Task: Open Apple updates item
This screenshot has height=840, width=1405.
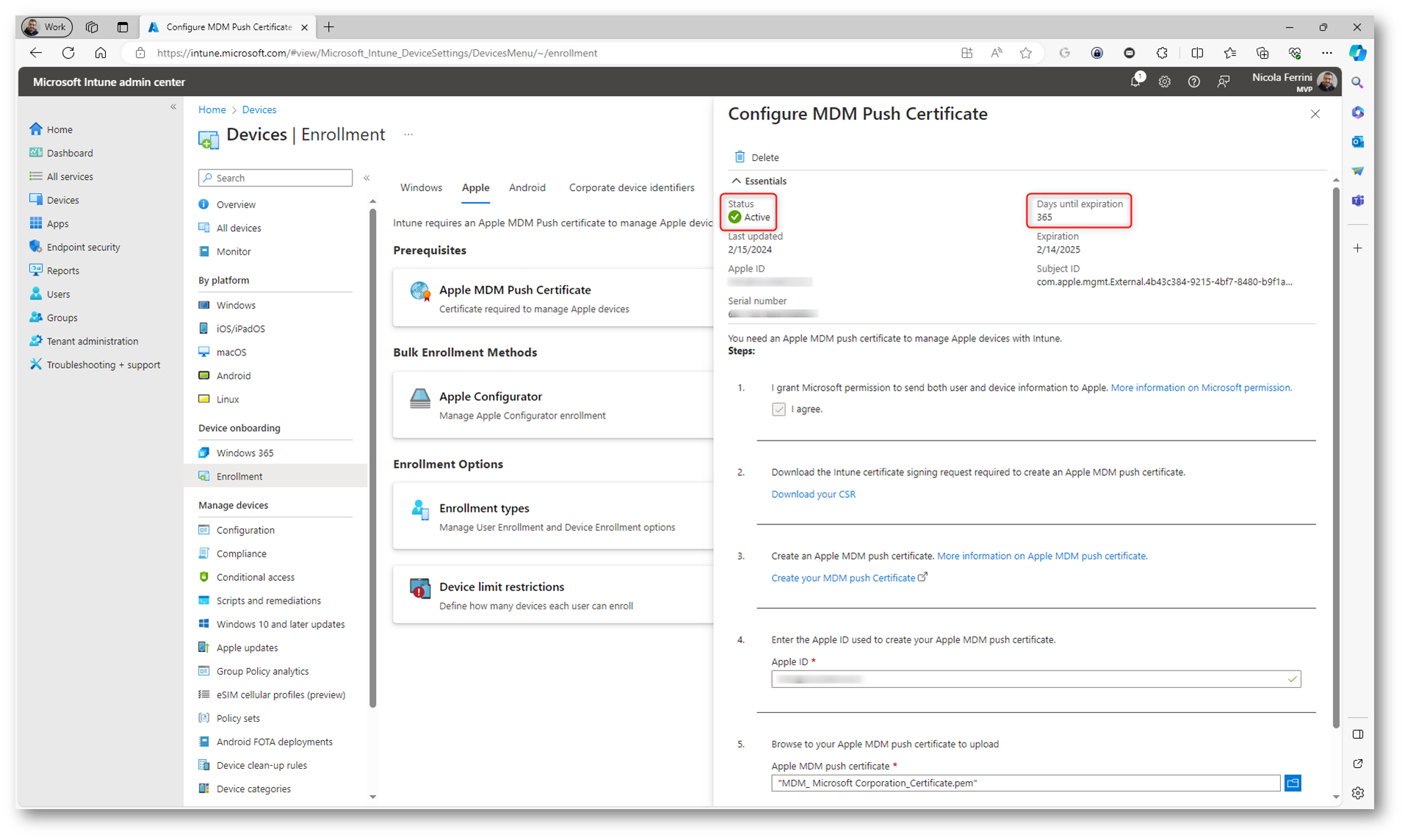Action: point(247,647)
